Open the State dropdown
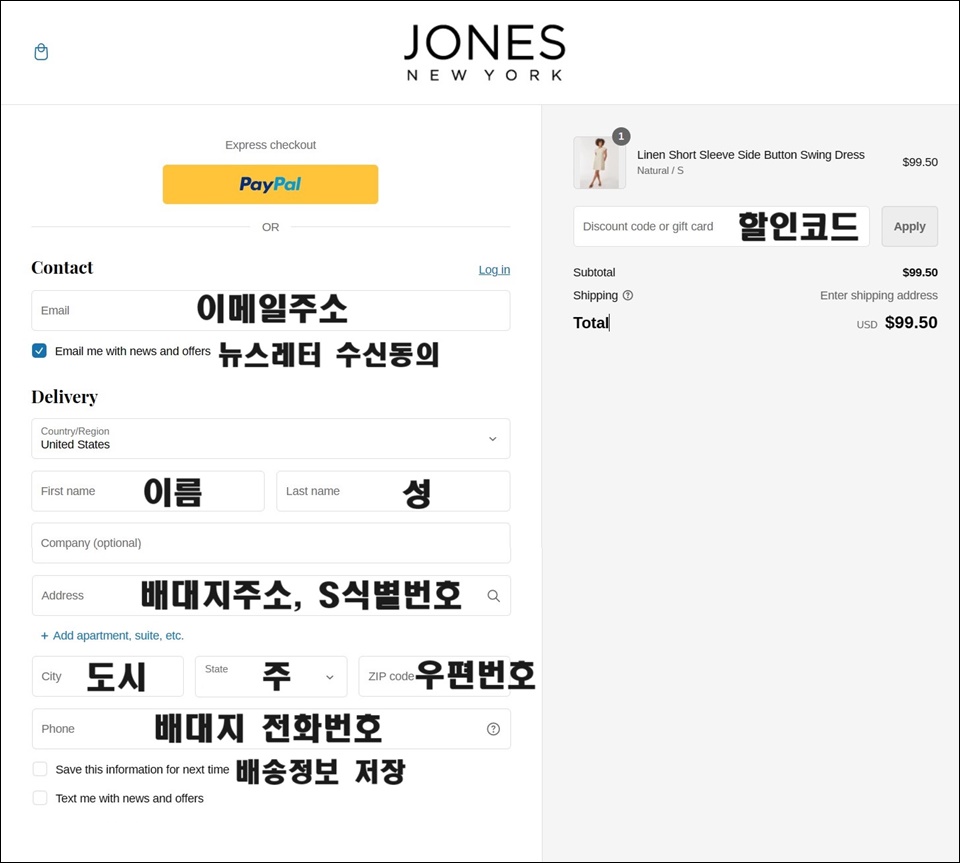 pyautogui.click(x=271, y=676)
